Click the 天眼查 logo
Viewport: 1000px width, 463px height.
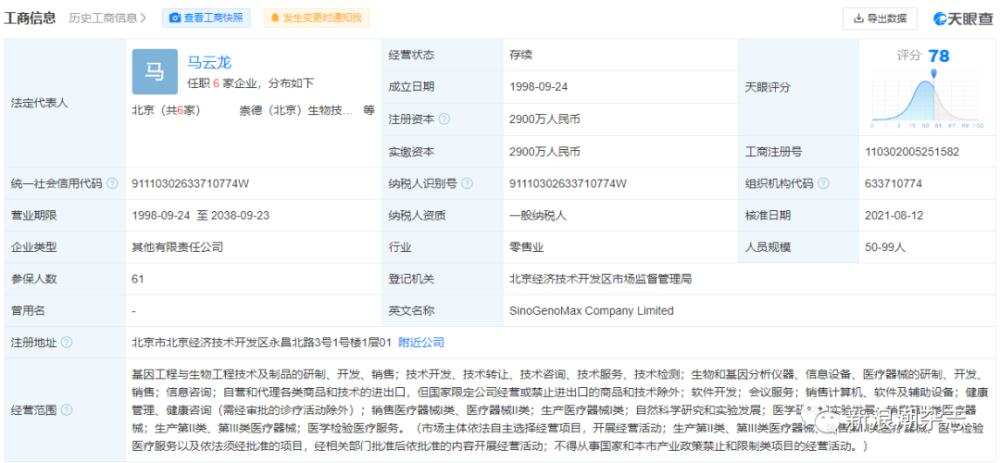pos(964,18)
